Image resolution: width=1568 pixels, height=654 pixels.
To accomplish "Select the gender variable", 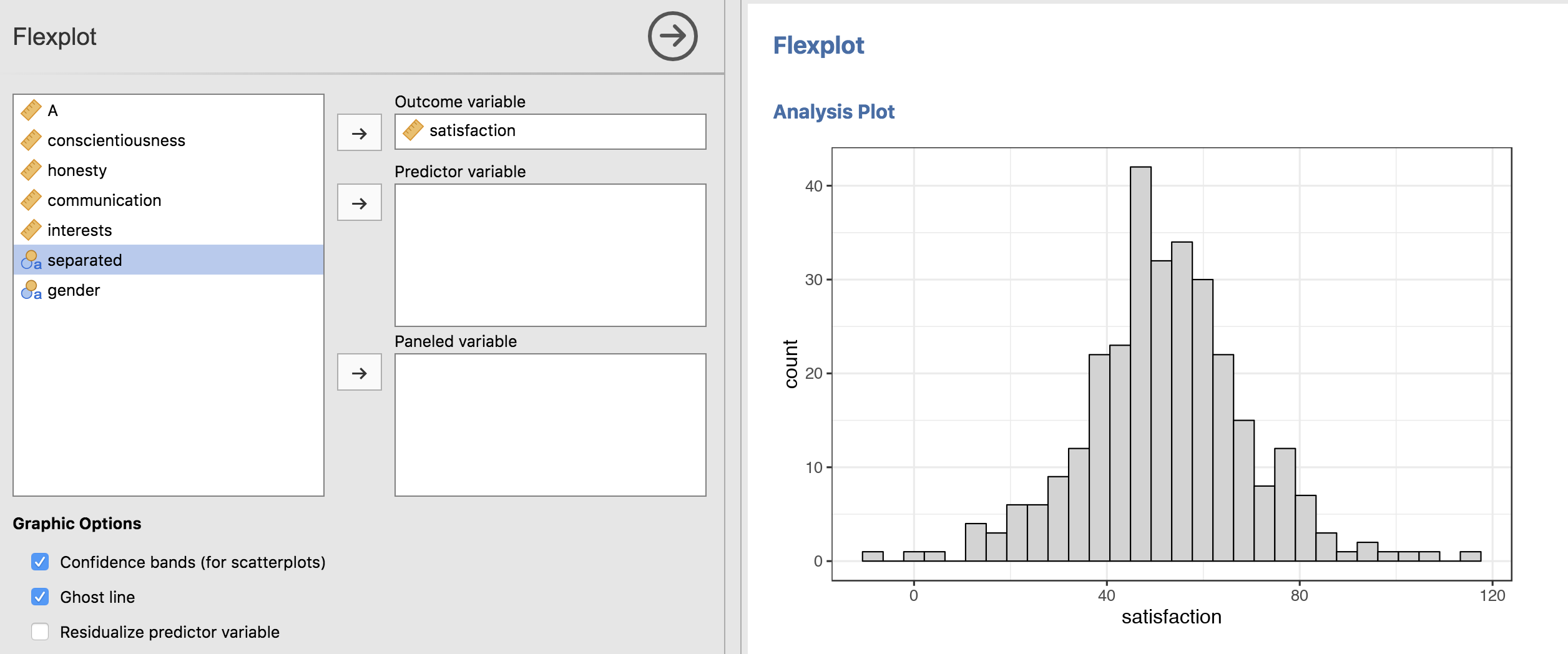I will tap(169, 290).
